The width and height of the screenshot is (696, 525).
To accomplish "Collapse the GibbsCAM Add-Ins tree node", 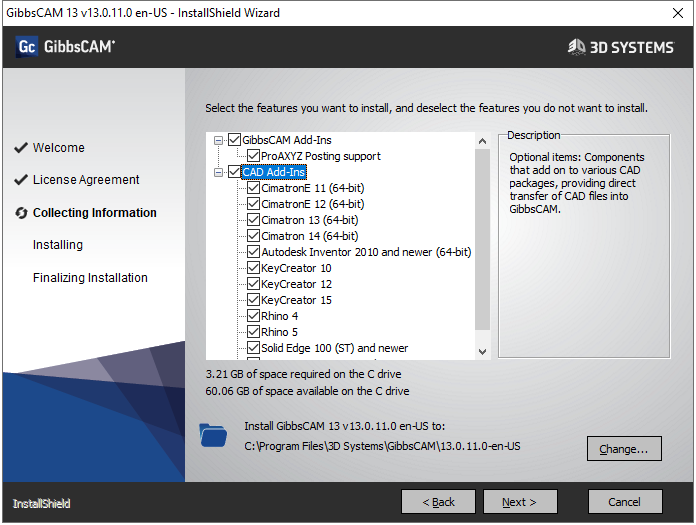I will click(218, 140).
